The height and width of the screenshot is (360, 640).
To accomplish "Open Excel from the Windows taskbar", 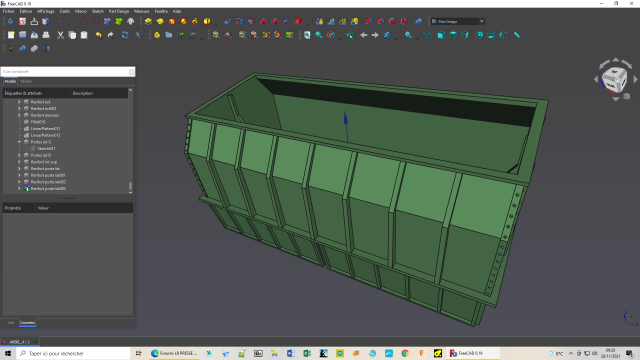I will pos(307,353).
